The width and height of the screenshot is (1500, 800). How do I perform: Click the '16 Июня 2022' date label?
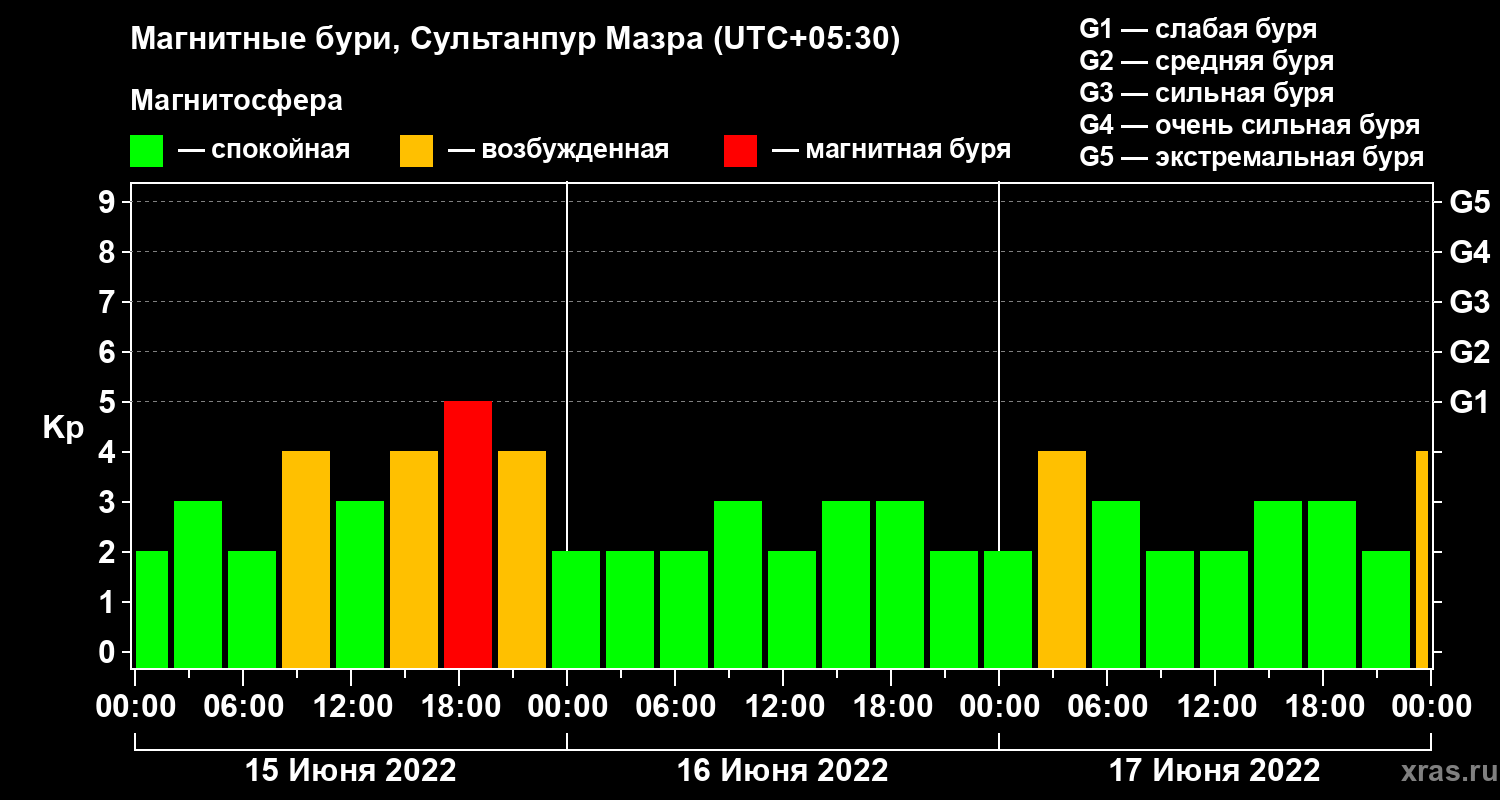(x=783, y=771)
